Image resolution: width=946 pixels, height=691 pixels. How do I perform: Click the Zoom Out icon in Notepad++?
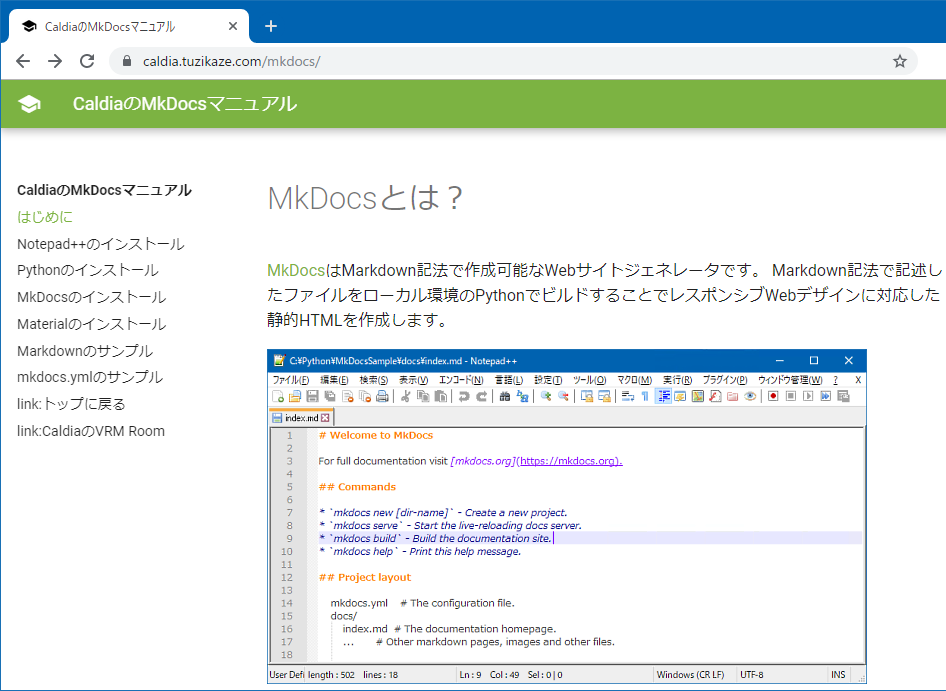pyautogui.click(x=563, y=396)
